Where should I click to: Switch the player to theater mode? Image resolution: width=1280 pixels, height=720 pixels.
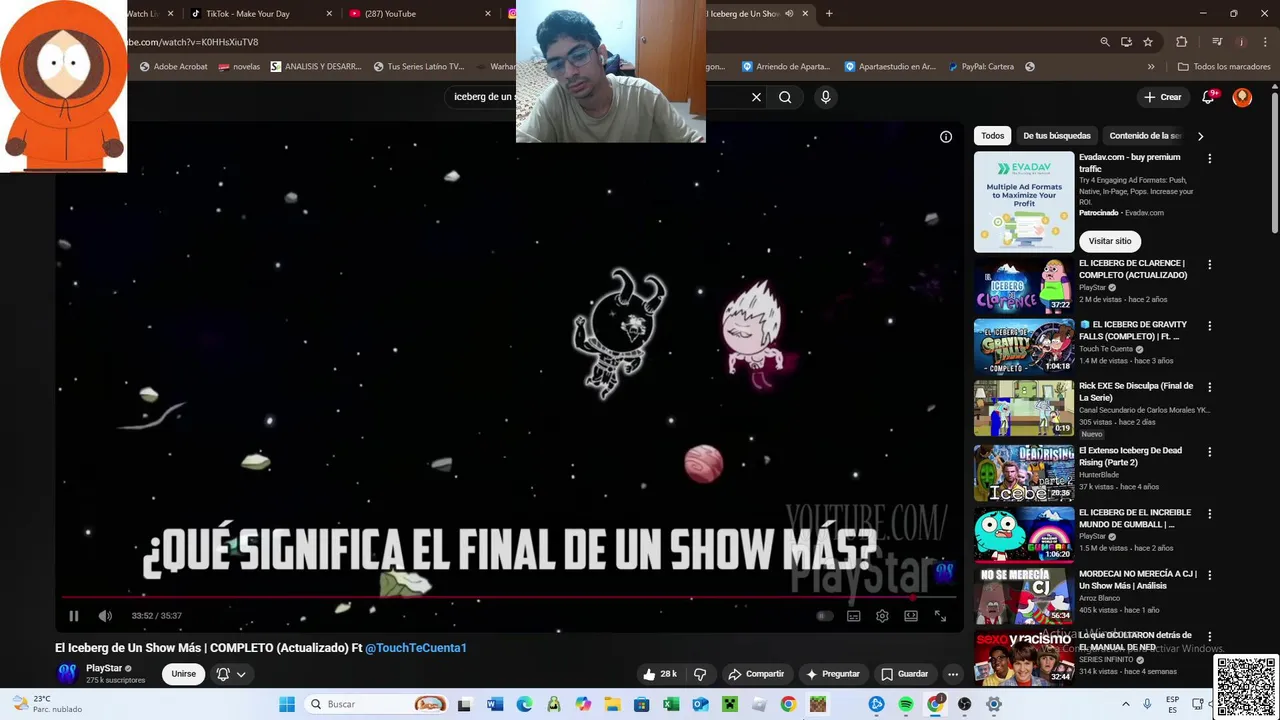911,616
